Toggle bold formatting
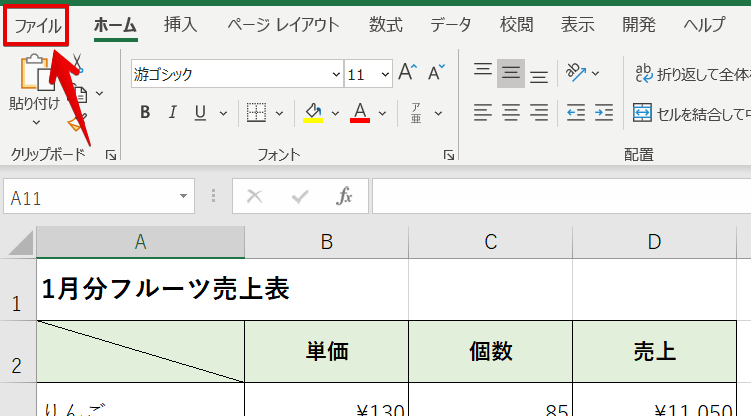751x416 pixels. coord(145,113)
